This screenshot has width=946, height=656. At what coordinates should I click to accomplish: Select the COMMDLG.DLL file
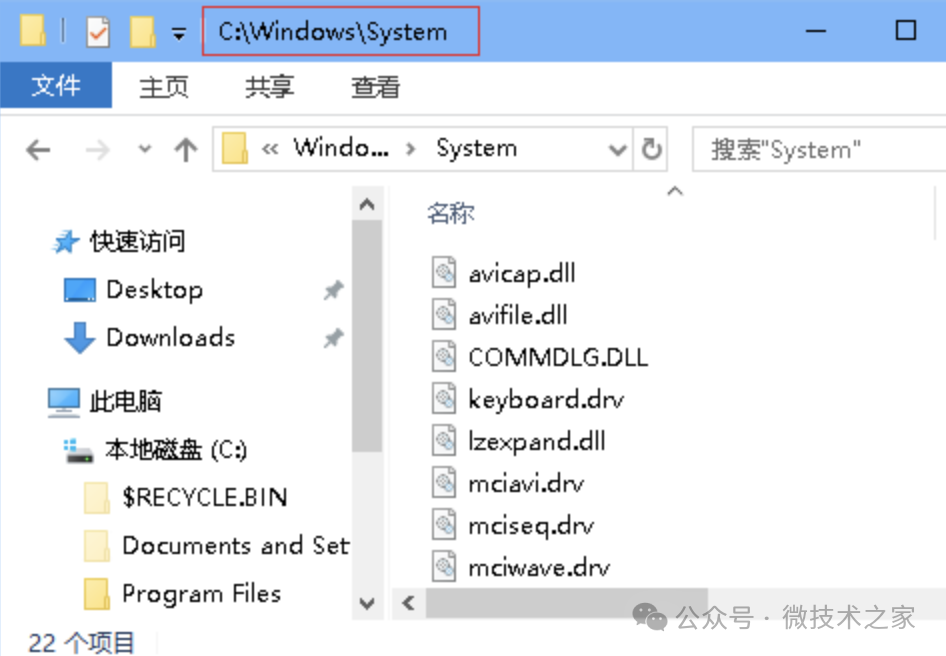click(558, 357)
